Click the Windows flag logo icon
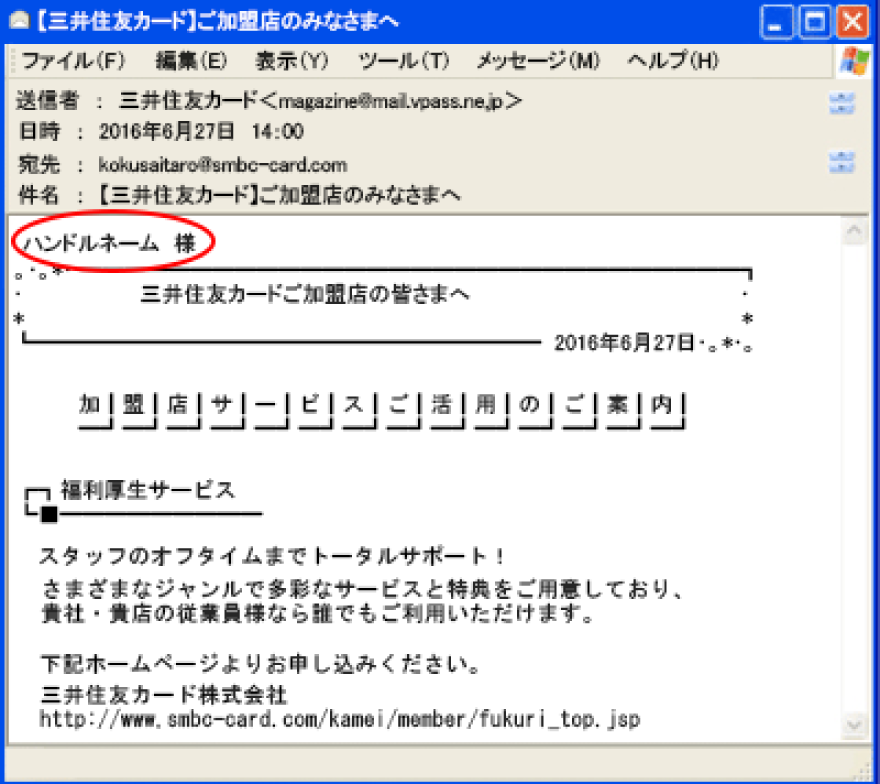Screen dimensions: 880x784 (x=854, y=61)
